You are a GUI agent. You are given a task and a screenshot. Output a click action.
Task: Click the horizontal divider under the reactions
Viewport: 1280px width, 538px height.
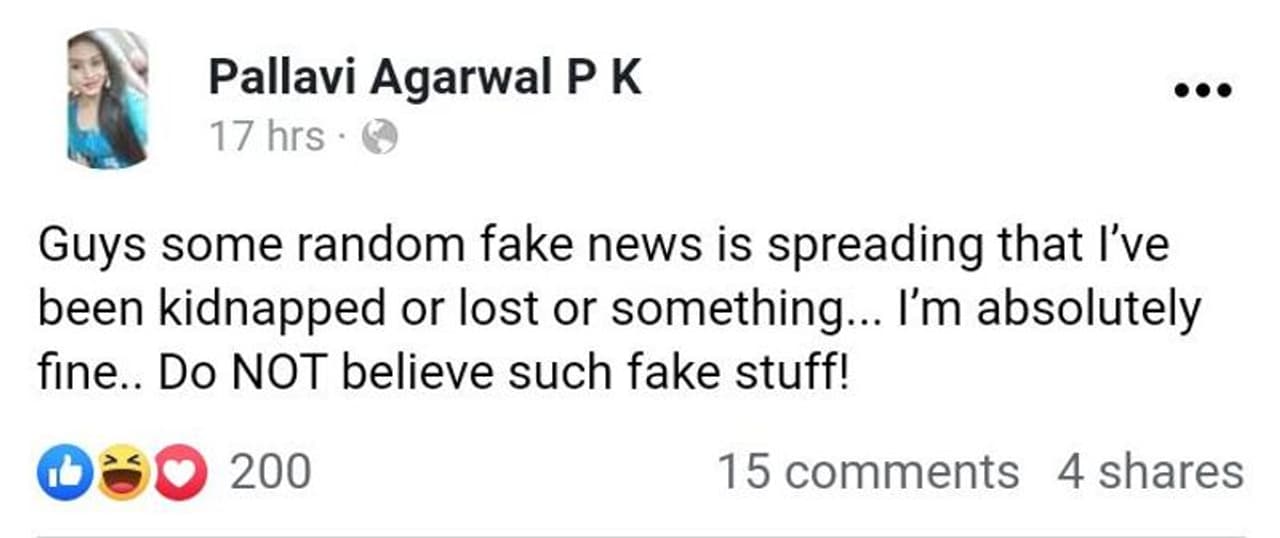pyautogui.click(x=640, y=535)
